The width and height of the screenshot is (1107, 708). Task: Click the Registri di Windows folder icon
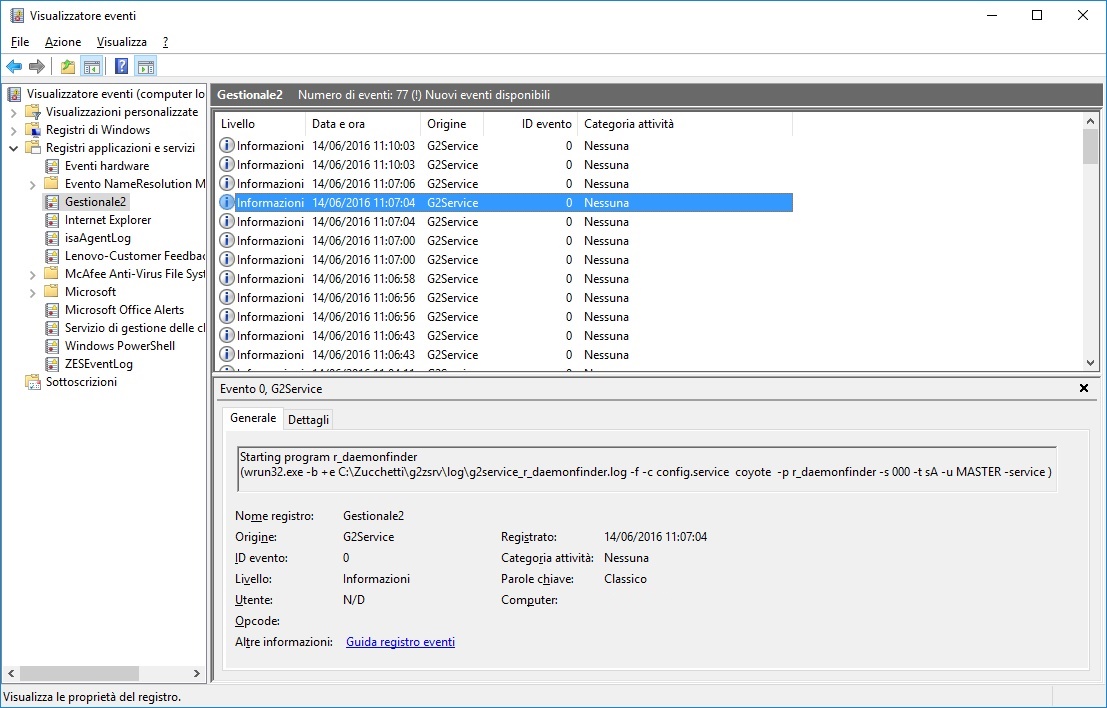33,130
